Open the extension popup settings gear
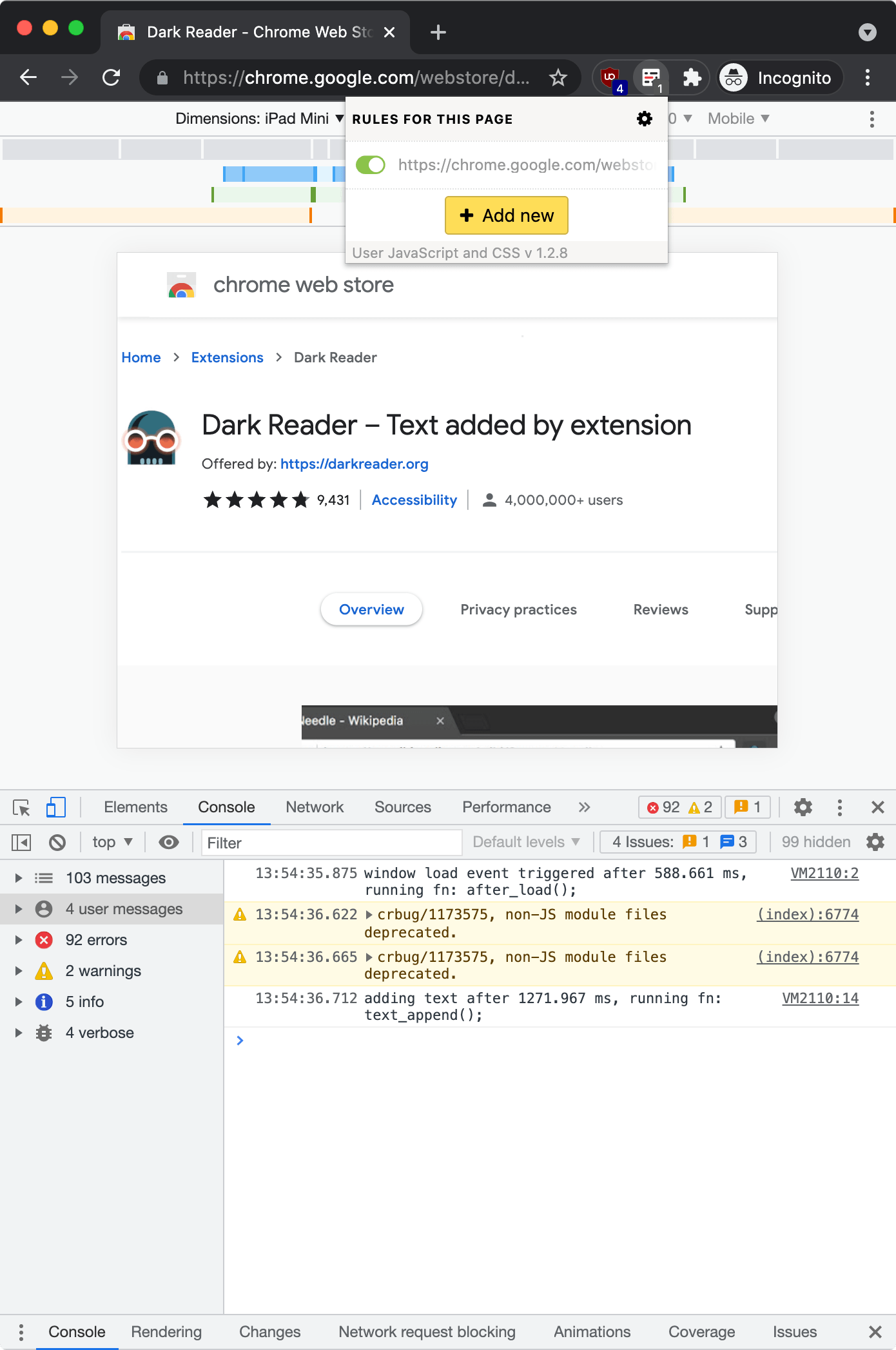The height and width of the screenshot is (1350, 896). coord(645,119)
